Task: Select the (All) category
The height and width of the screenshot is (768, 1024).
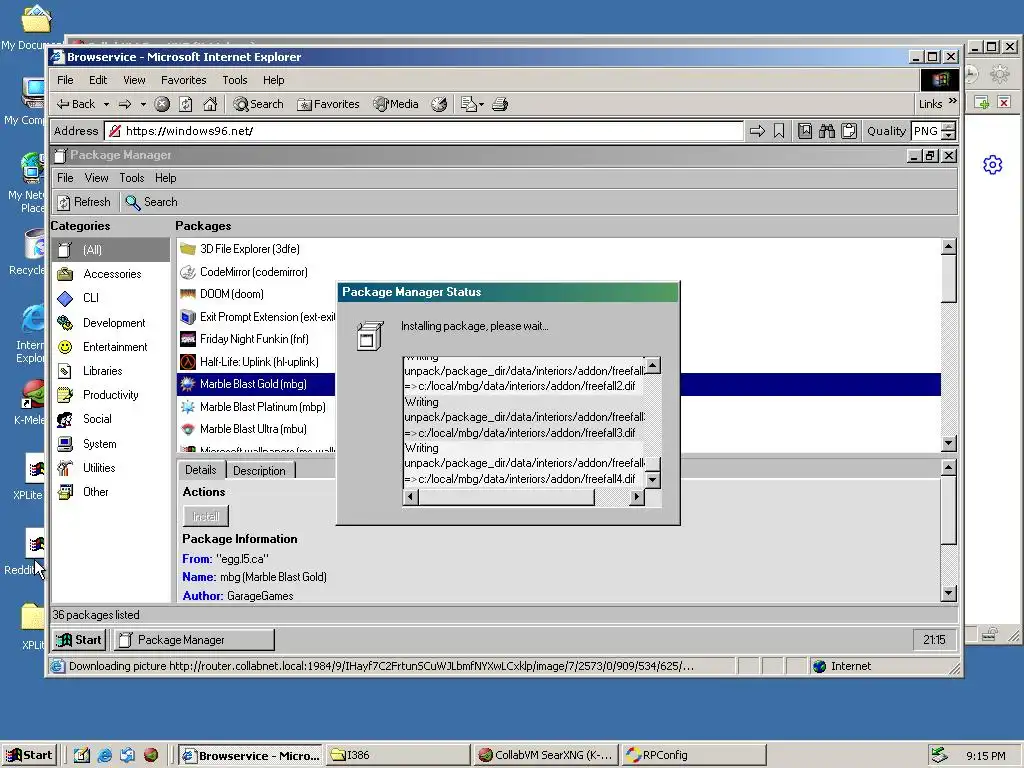Action: [x=110, y=249]
